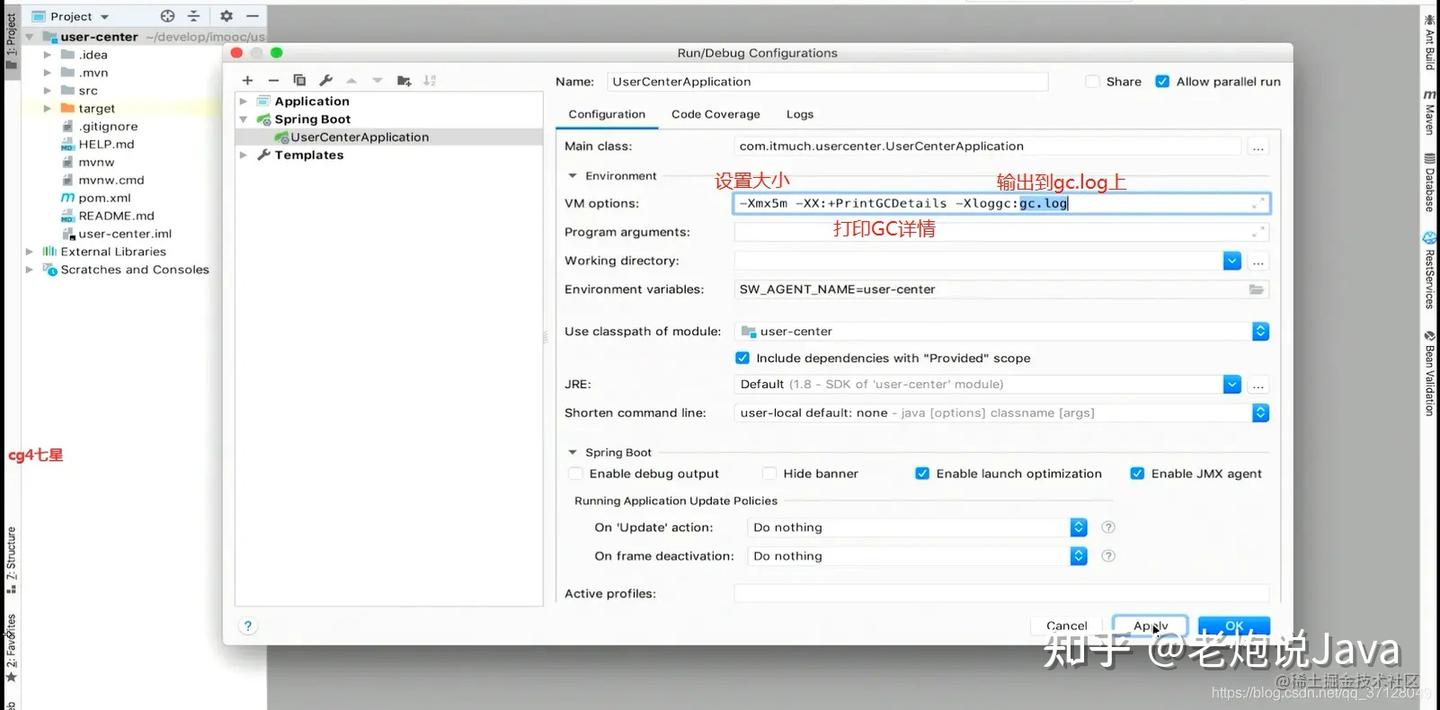Expand the Templates tree node
This screenshot has width=1440, height=710.
point(243,155)
